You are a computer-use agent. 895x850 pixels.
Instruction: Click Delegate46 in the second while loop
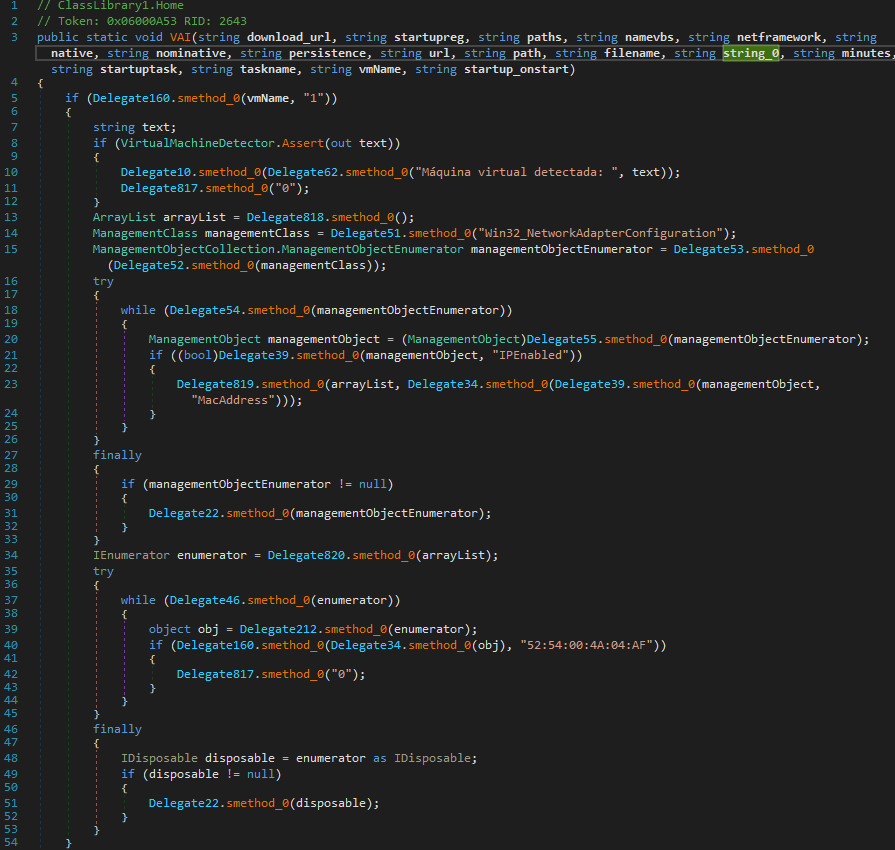coord(204,601)
